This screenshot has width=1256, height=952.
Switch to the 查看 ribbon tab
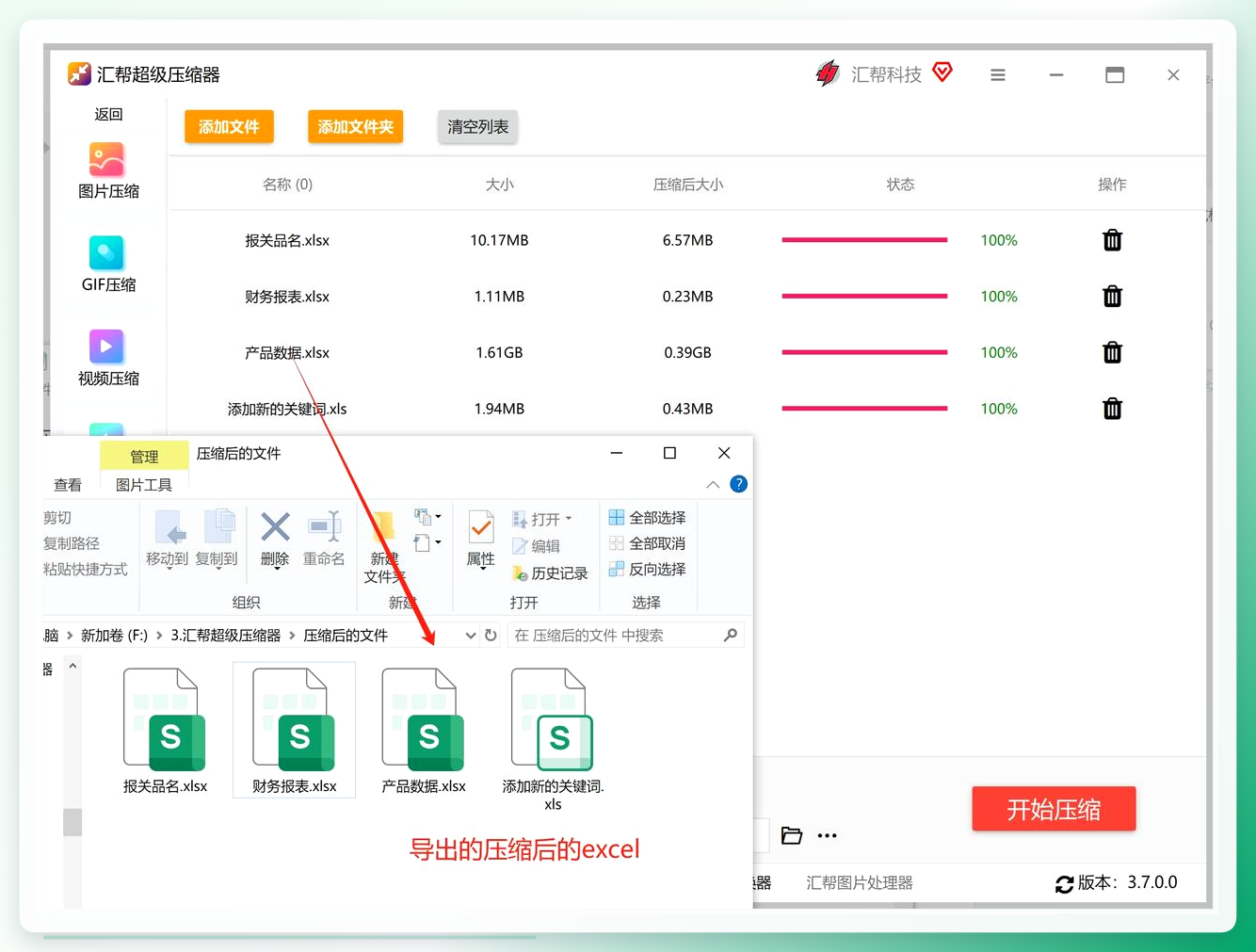68,485
